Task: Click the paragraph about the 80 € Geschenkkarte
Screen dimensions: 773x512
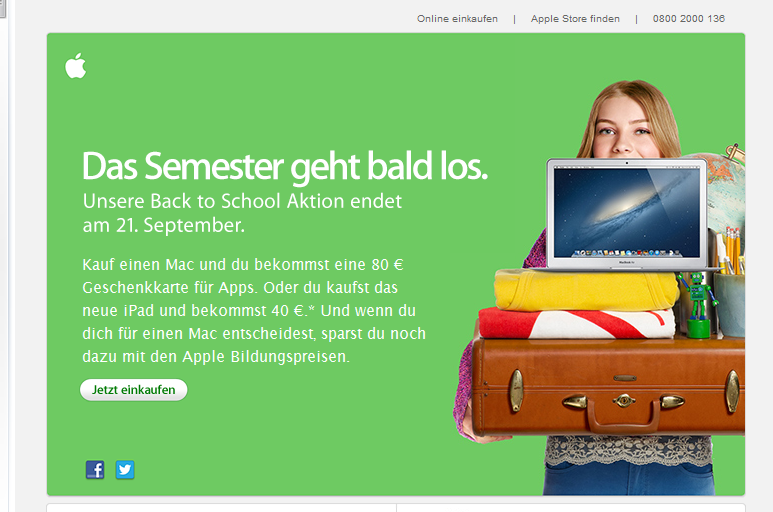Action: coord(254,310)
